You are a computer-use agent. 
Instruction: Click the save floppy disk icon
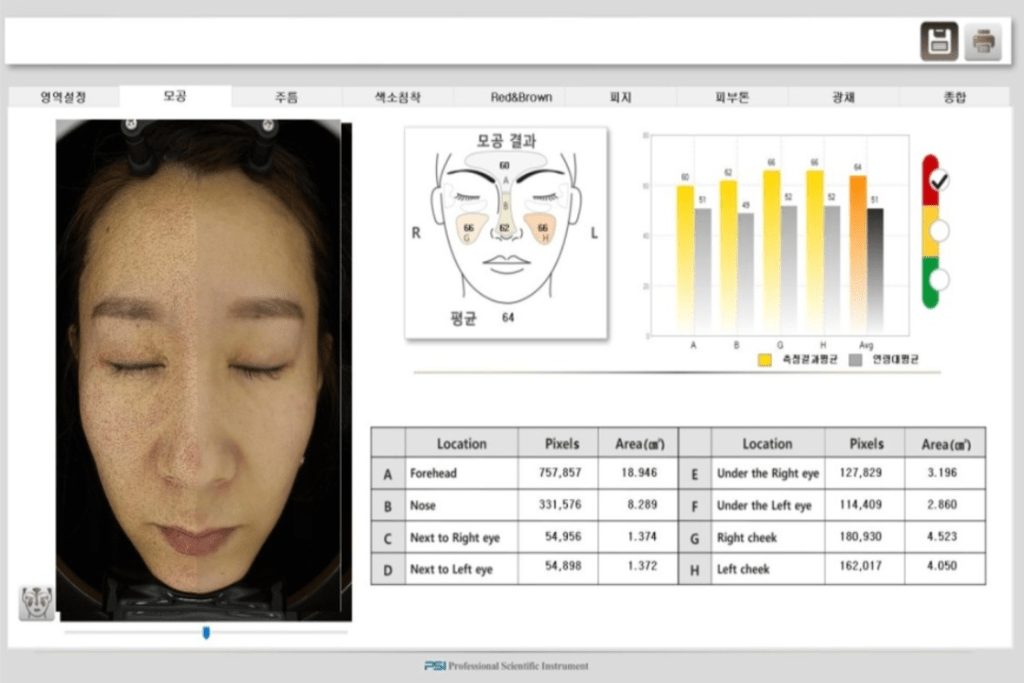click(x=939, y=42)
